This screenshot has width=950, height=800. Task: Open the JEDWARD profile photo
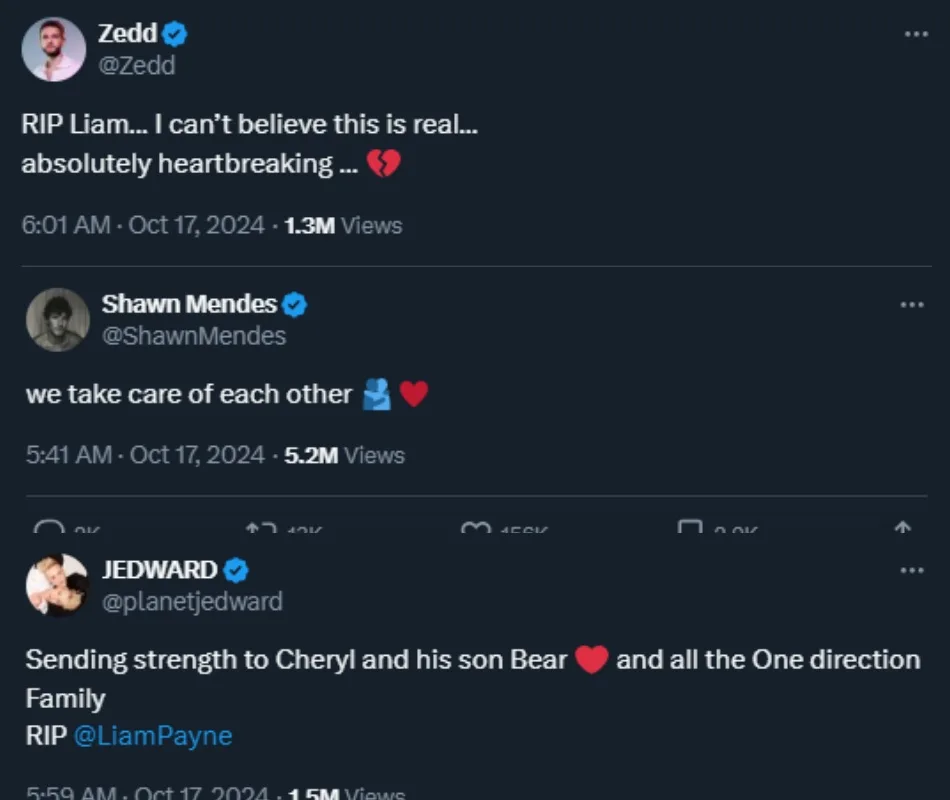tap(57, 585)
